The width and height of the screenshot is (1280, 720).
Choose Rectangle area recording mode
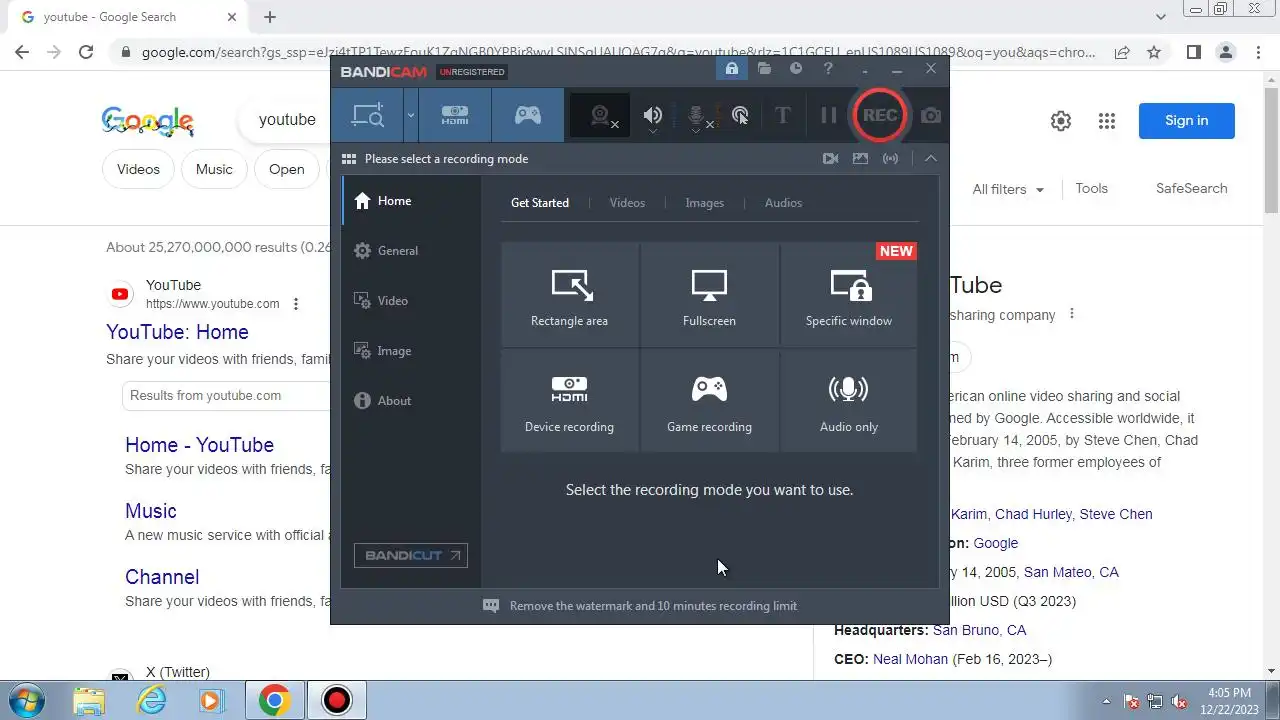tap(569, 295)
